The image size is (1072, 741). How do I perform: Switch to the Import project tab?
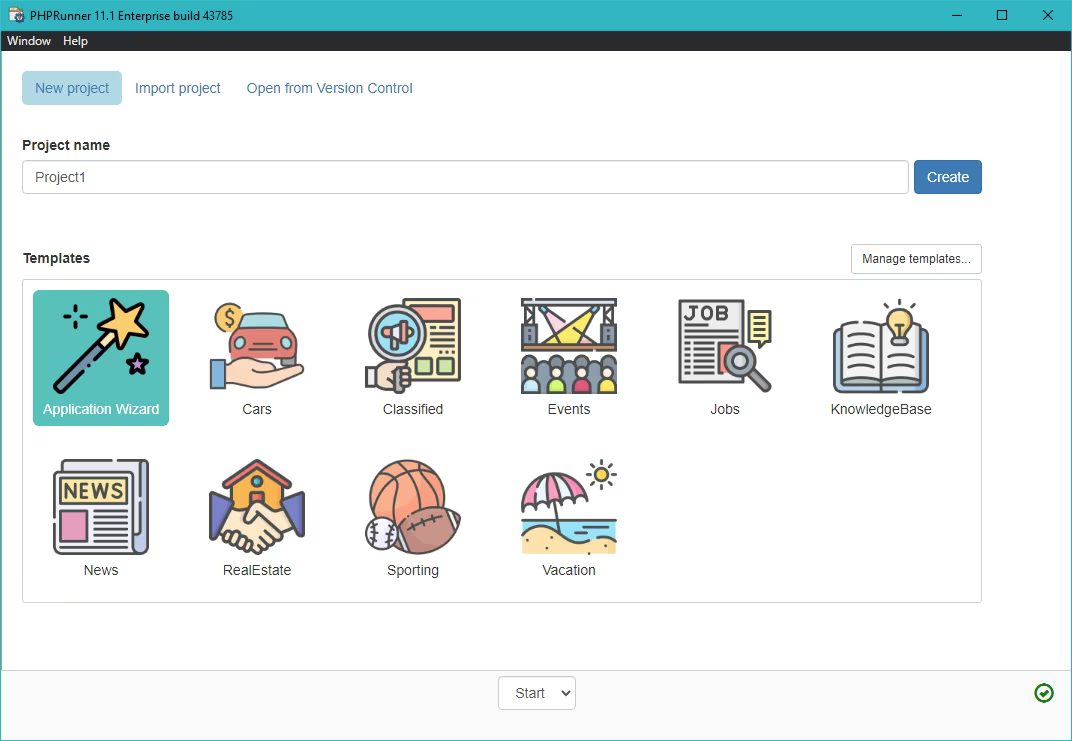[178, 88]
